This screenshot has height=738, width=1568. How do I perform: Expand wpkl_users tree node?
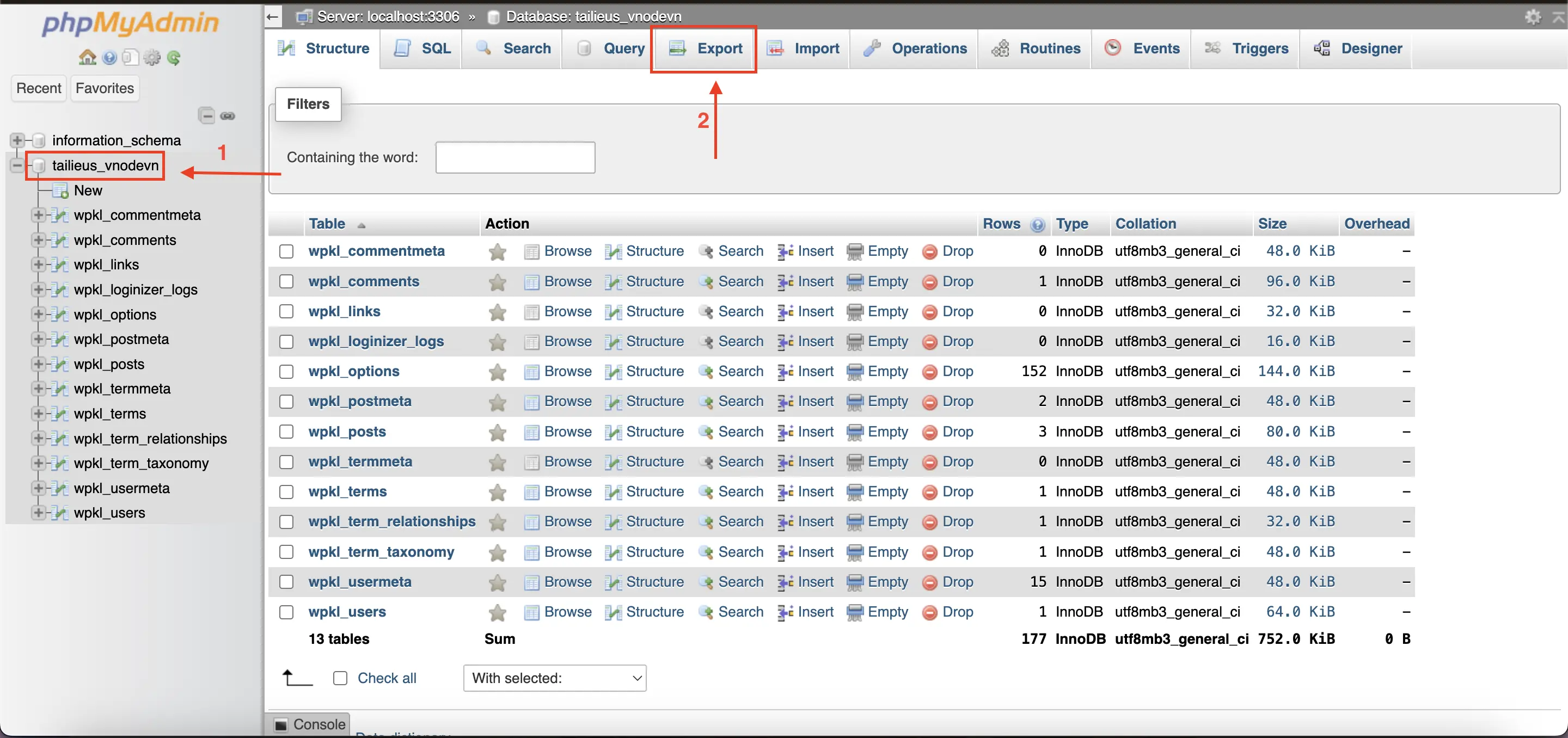click(38, 512)
